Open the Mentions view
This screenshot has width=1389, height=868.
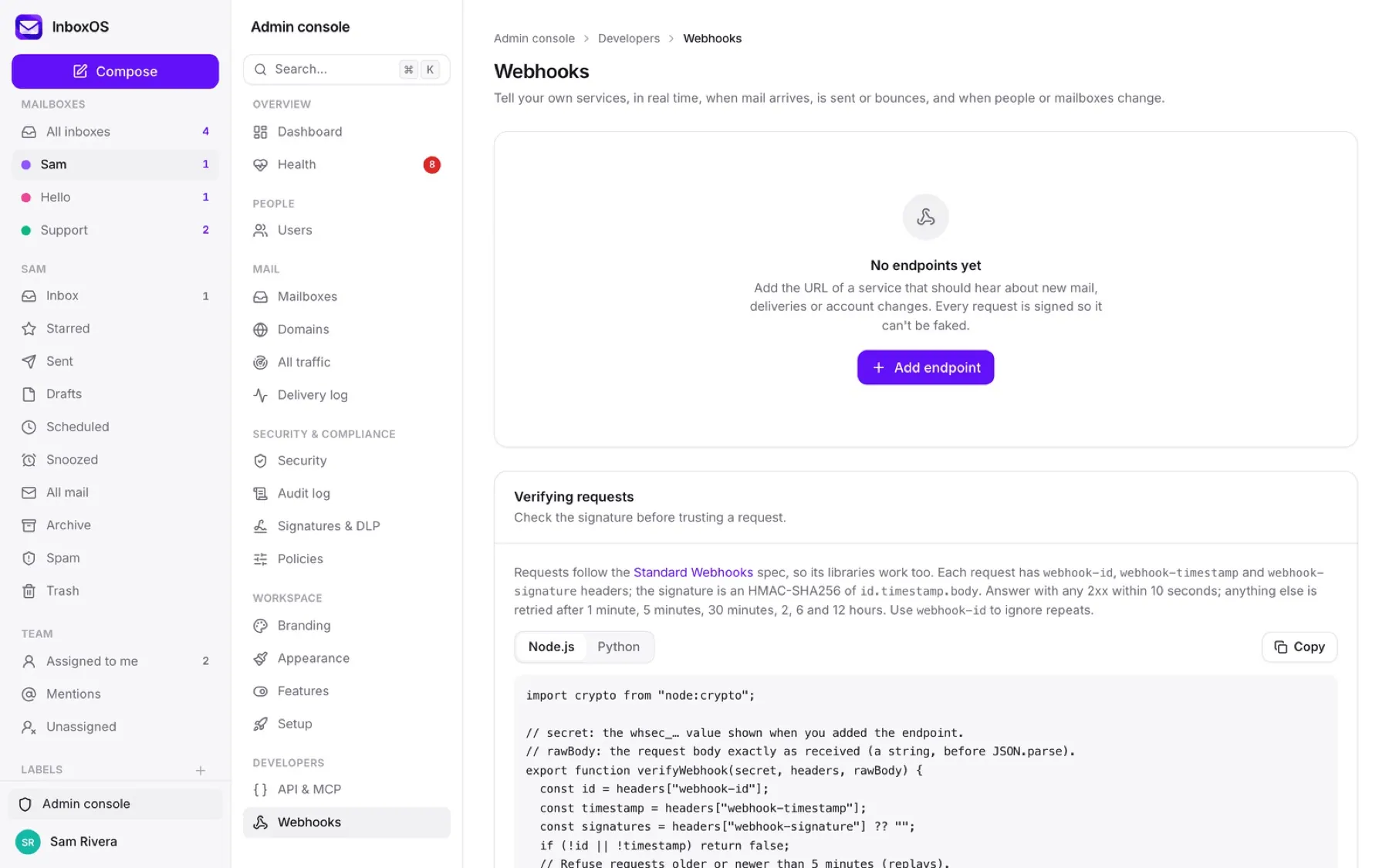point(115,694)
